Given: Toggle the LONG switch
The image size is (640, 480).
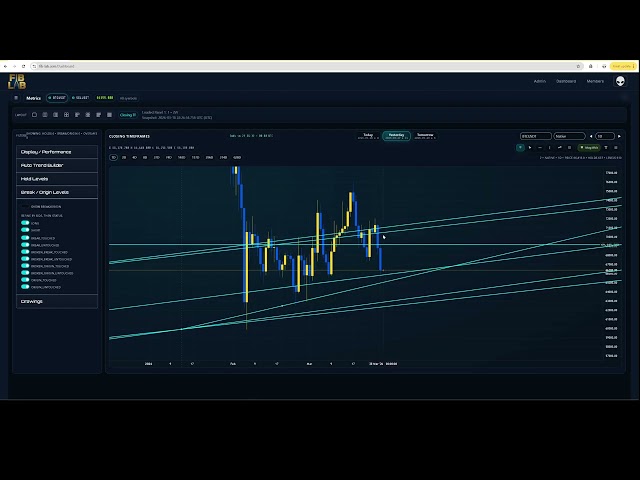Looking at the screenshot, I should (25, 223).
